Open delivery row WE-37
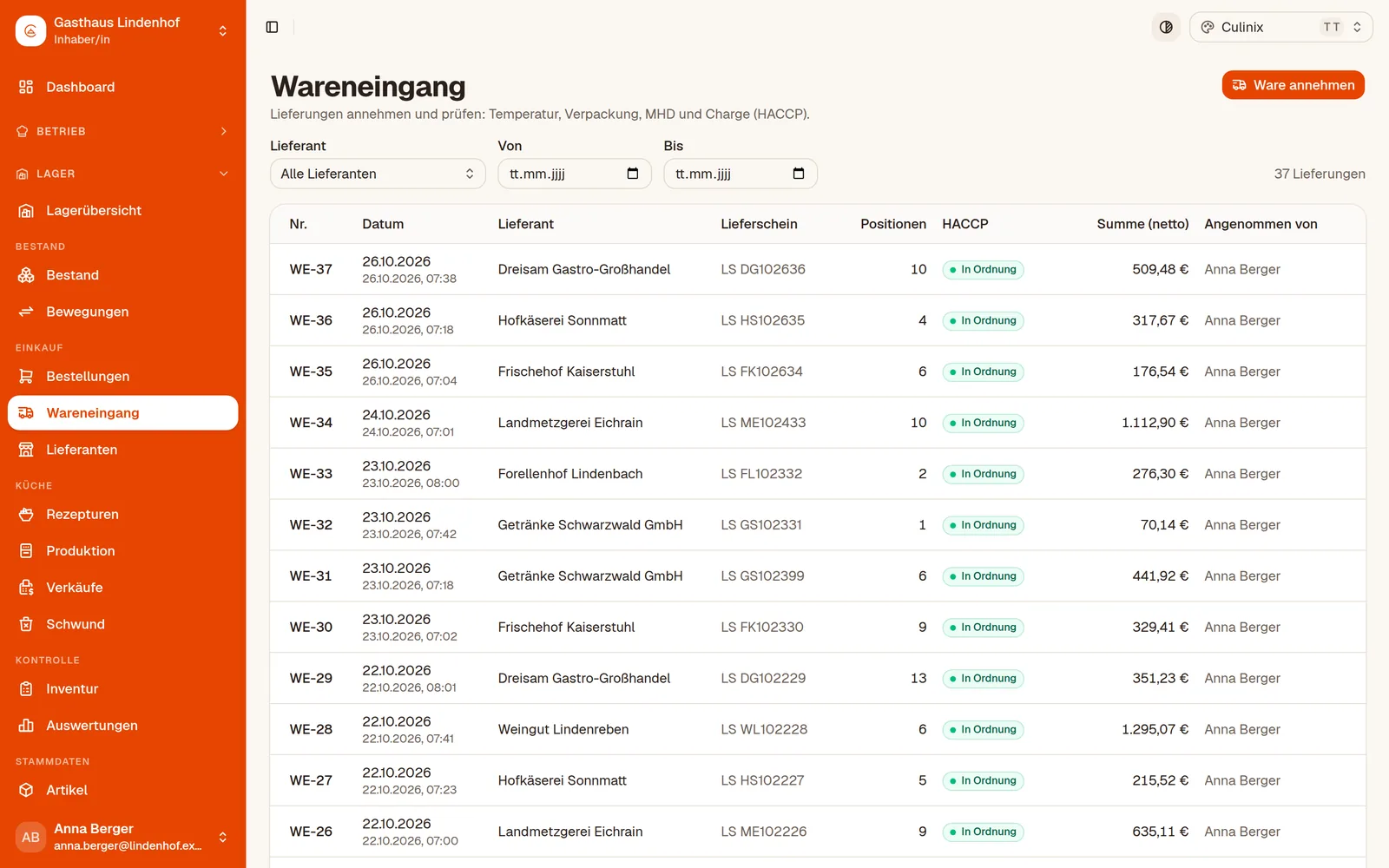 tap(817, 269)
